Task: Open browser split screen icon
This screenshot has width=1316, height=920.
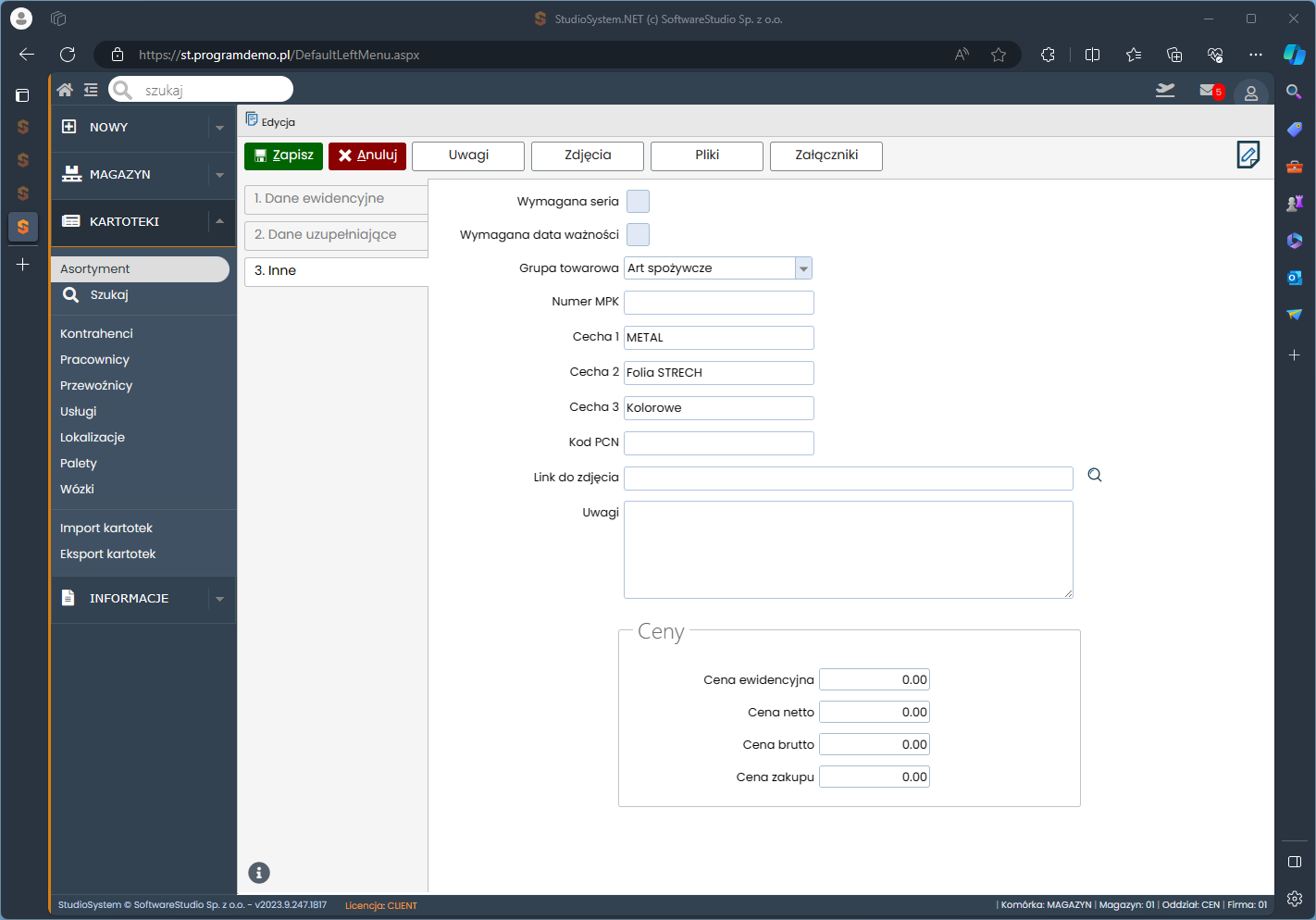Action: (x=1092, y=55)
